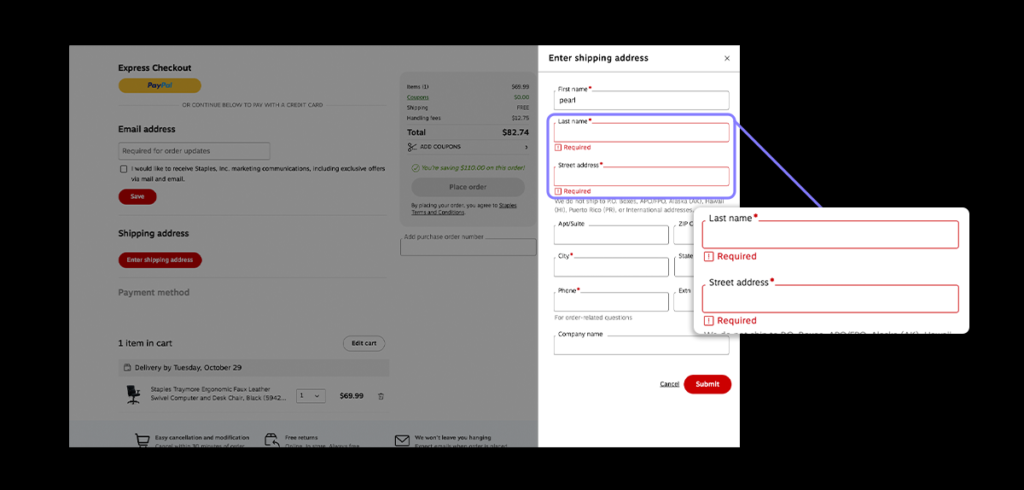Click the Cancel link in address panel
1024x490 pixels.
tap(669, 384)
